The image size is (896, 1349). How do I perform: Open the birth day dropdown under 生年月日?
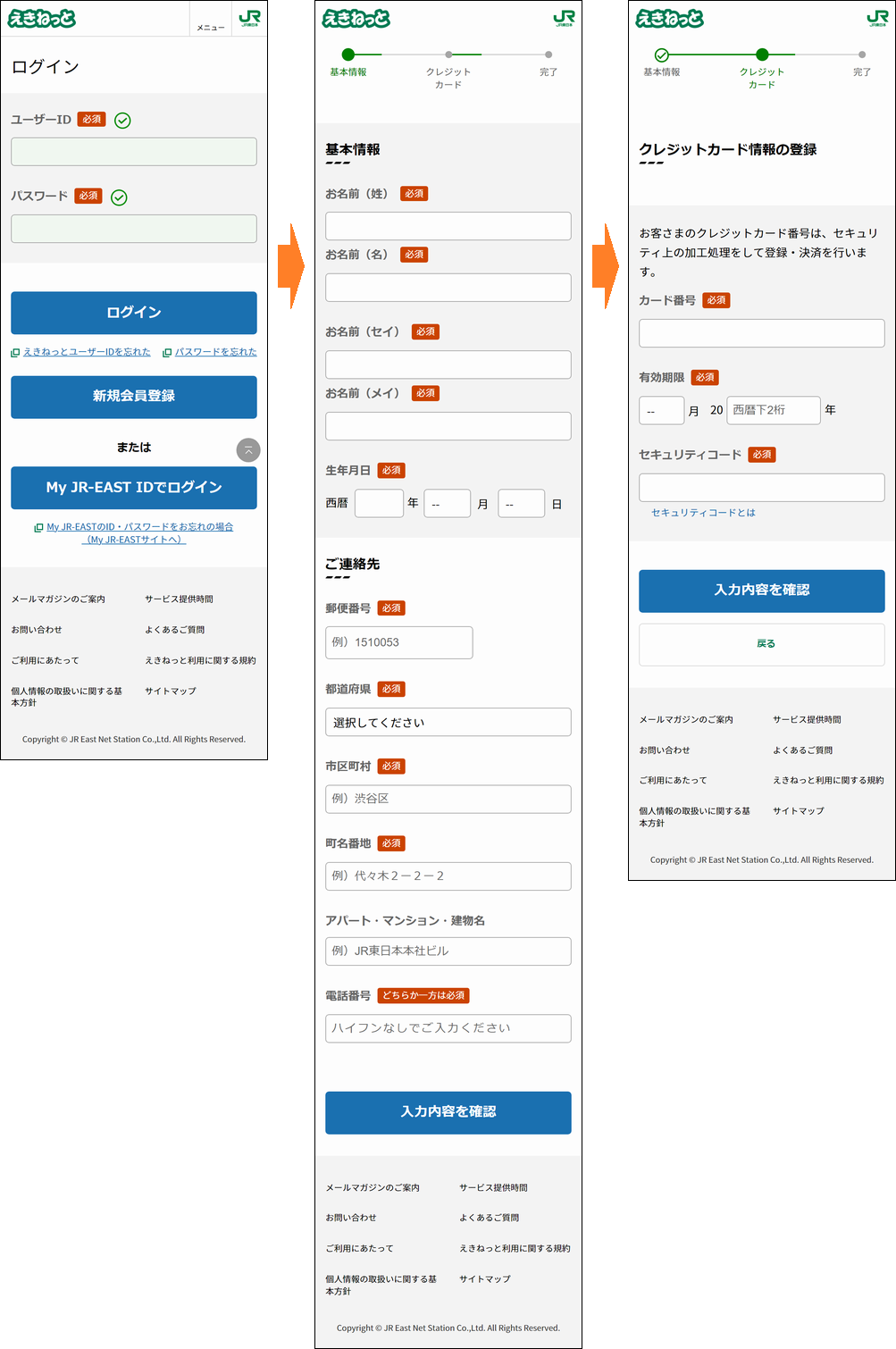pyautogui.click(x=521, y=504)
